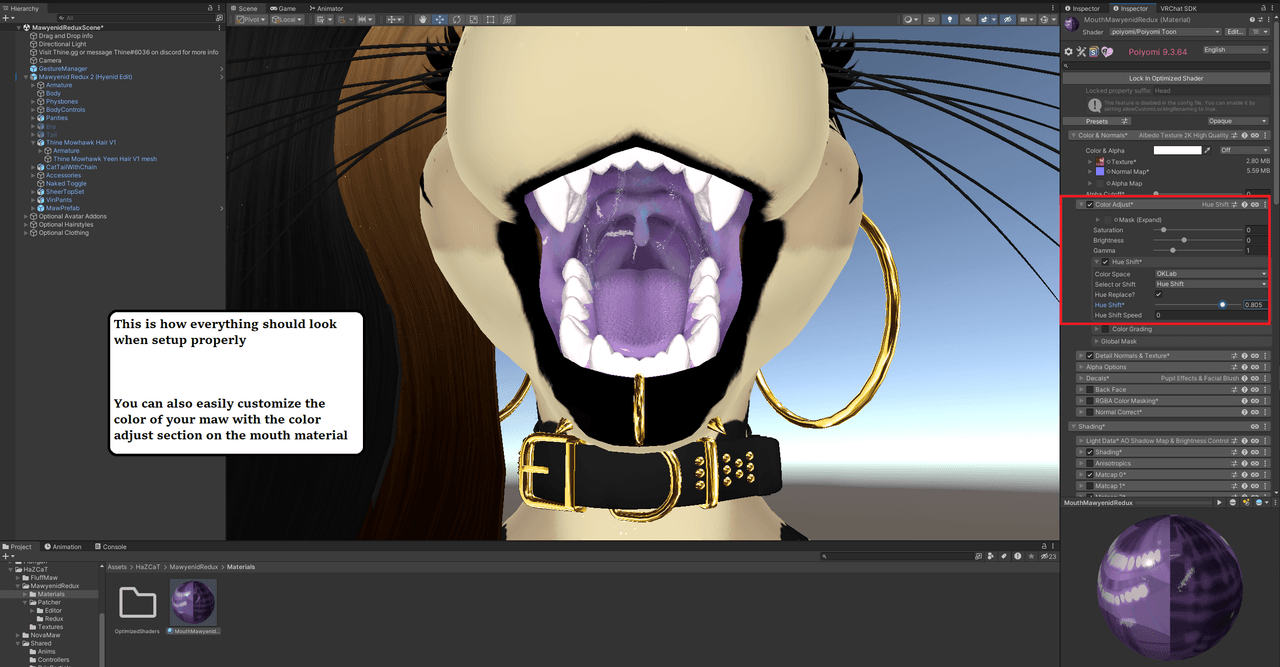Click Lock In Optimized Shader button
This screenshot has height=667, width=1280.
1165,78
